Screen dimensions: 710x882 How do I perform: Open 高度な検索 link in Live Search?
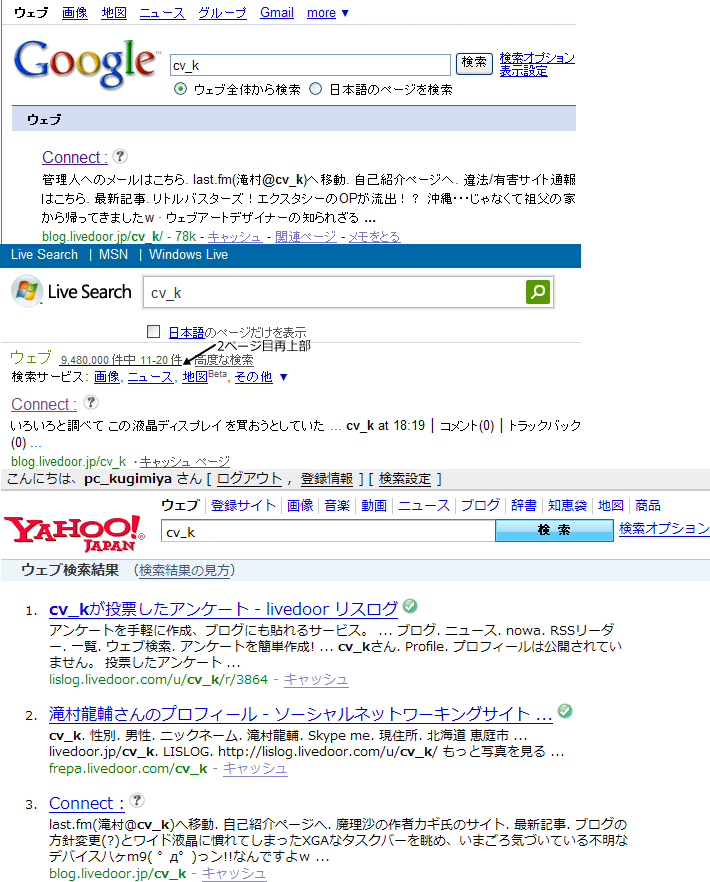[x=224, y=360]
